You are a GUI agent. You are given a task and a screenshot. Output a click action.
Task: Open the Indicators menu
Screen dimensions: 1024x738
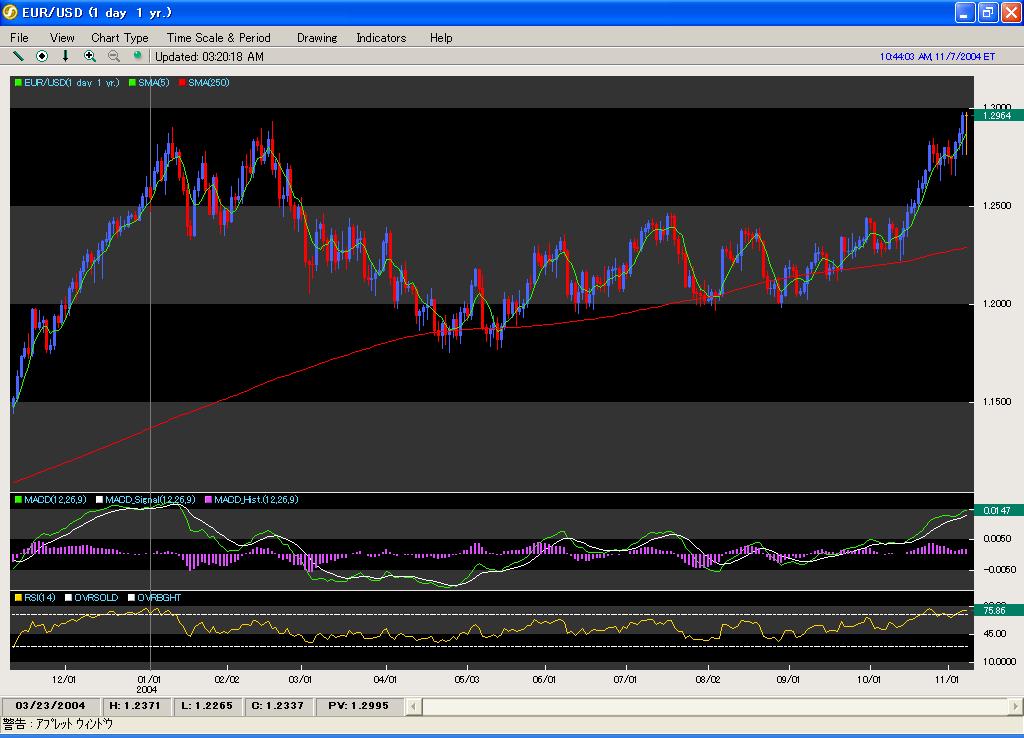(381, 38)
